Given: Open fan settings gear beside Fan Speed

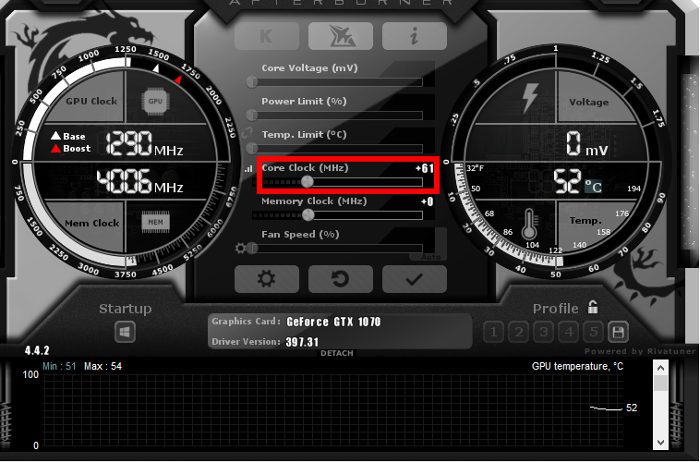Looking at the screenshot, I should click(240, 248).
